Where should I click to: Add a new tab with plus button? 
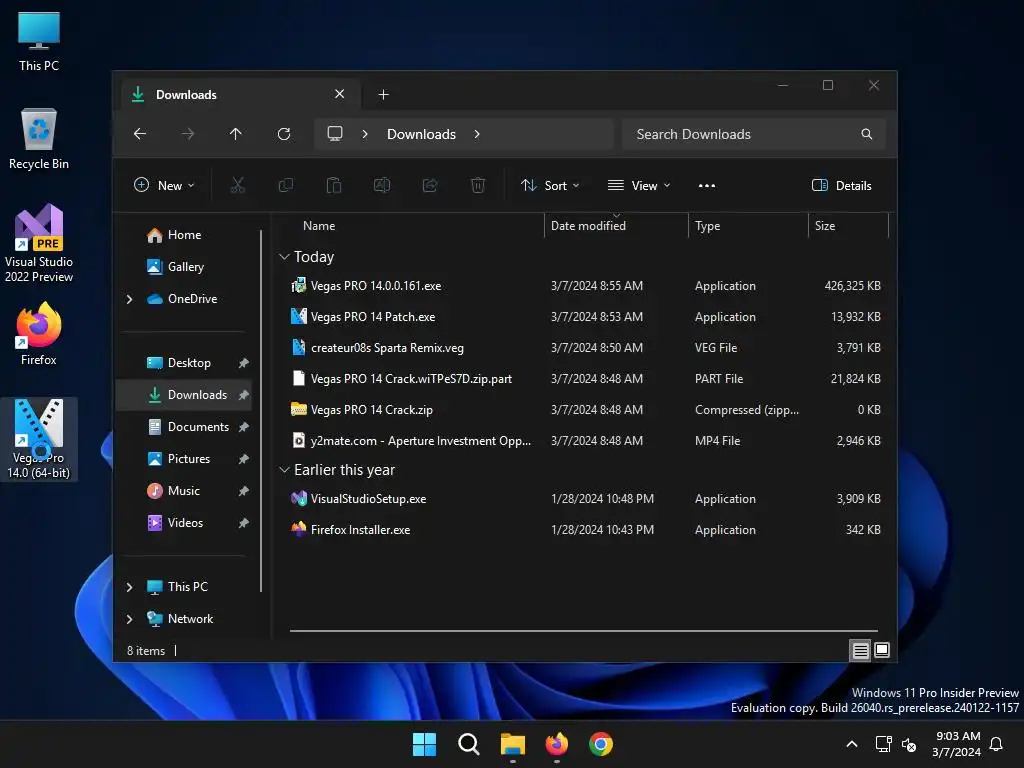pyautogui.click(x=383, y=95)
